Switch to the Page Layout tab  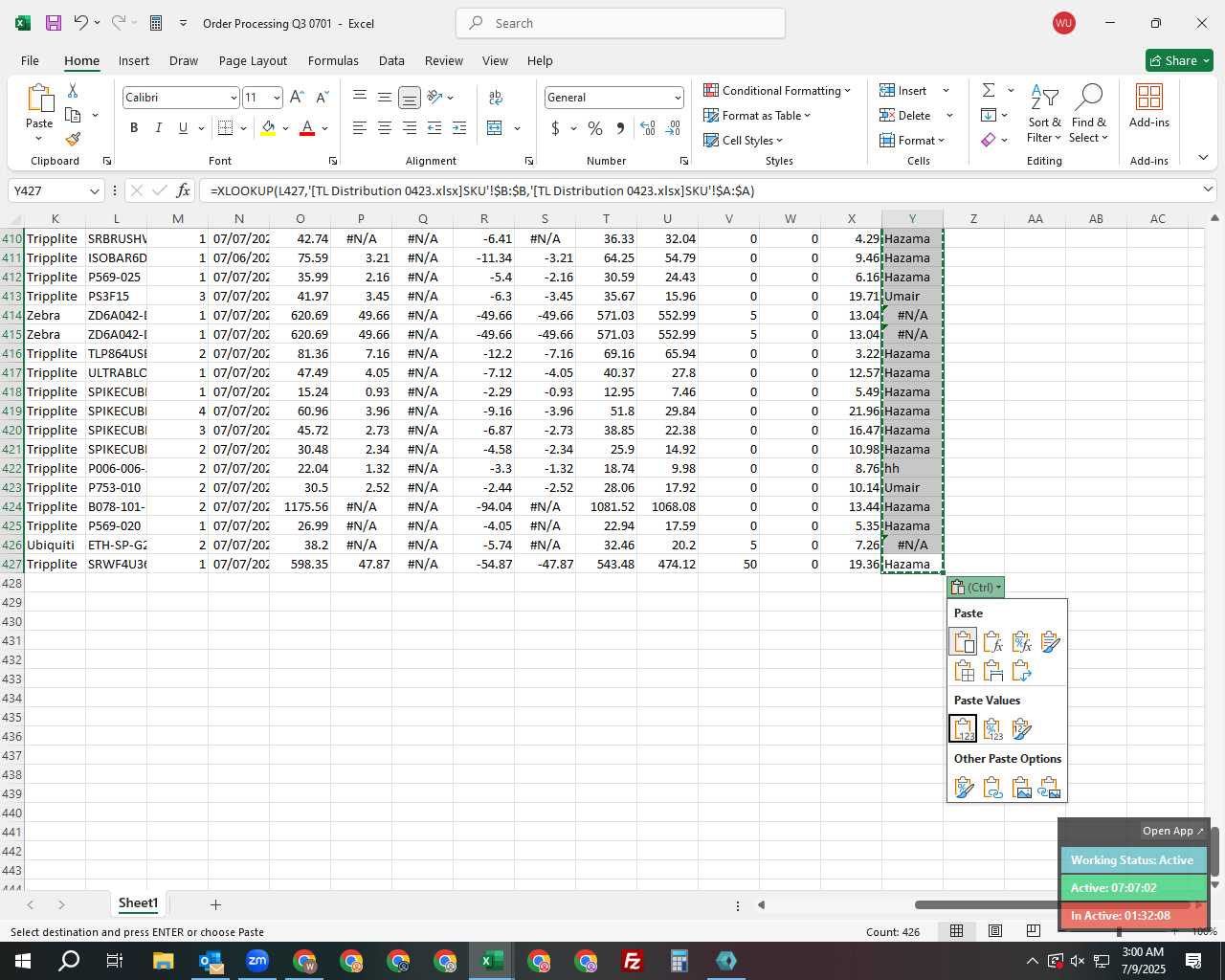pyautogui.click(x=253, y=60)
